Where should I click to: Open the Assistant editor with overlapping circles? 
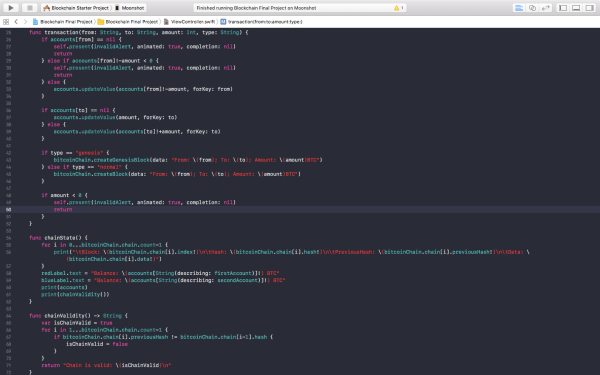(x=532, y=8)
